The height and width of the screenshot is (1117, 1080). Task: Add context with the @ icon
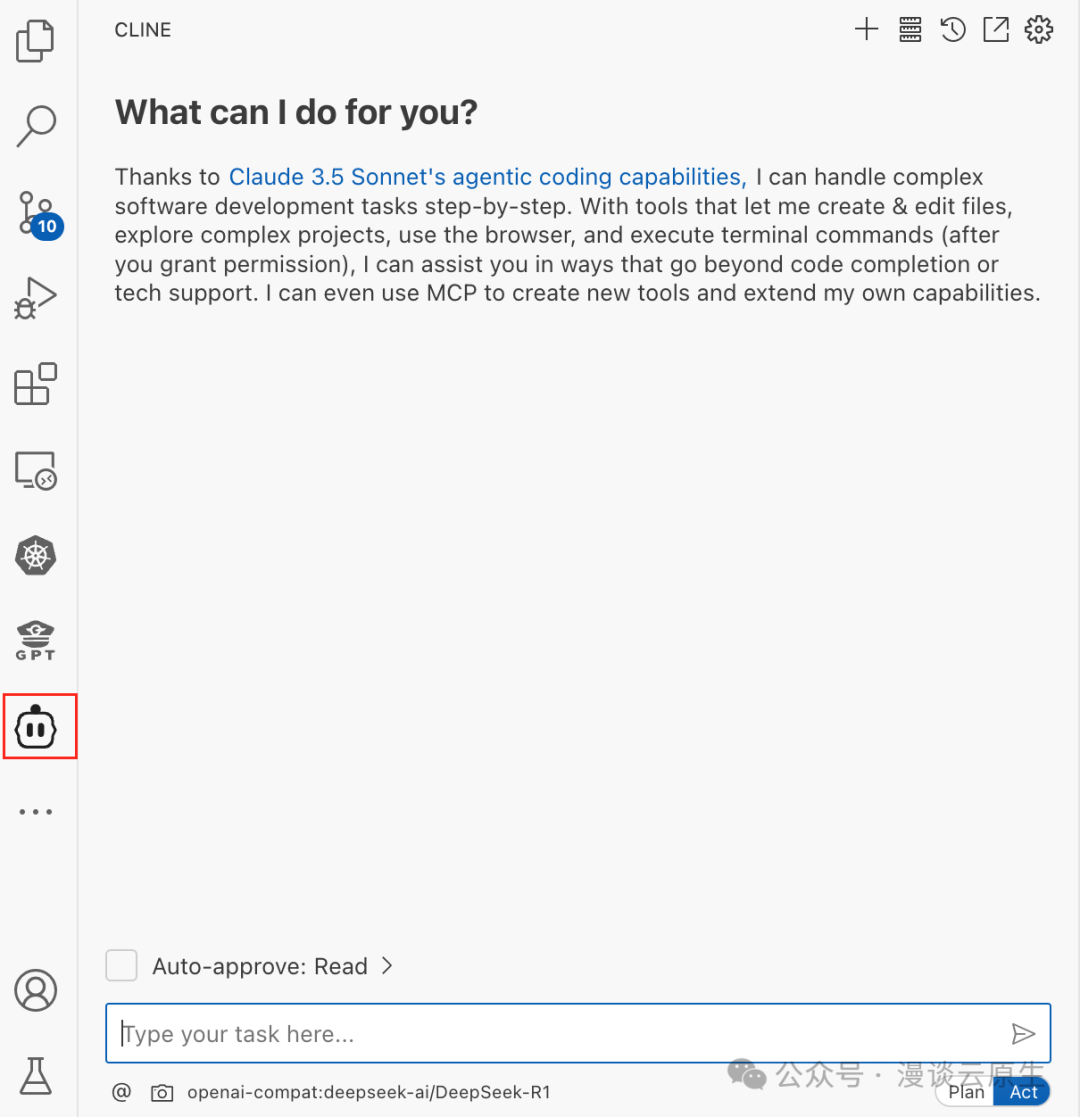122,1091
